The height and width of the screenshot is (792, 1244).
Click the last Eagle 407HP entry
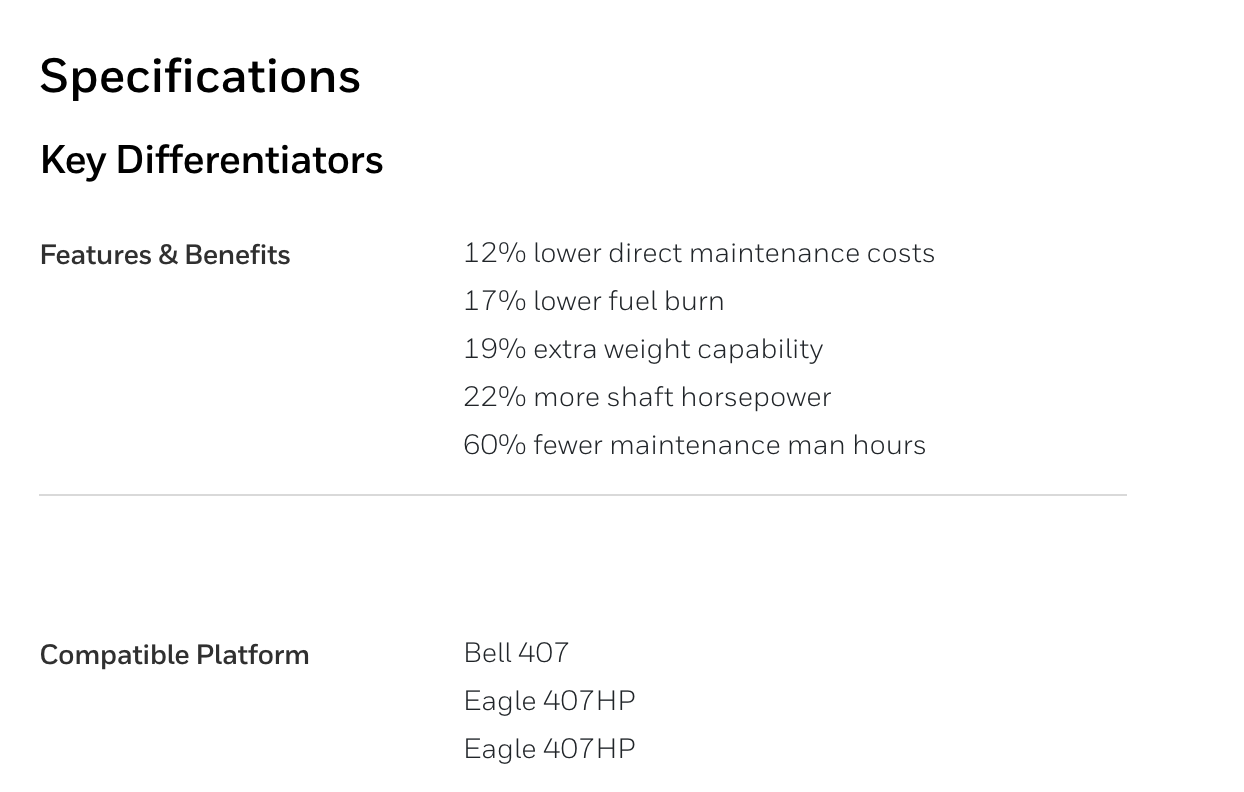tap(550, 749)
